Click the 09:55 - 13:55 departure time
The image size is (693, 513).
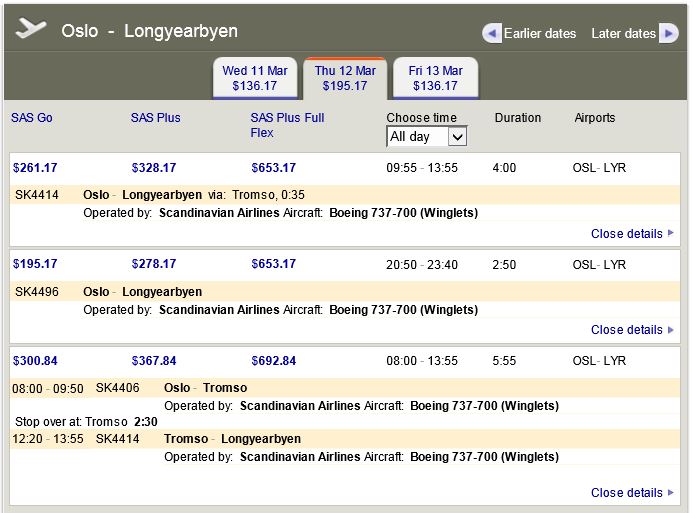[422, 168]
